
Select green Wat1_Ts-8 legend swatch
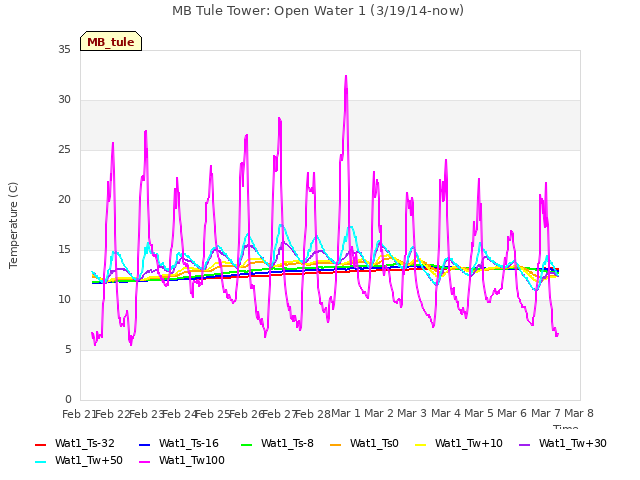click(x=247, y=444)
